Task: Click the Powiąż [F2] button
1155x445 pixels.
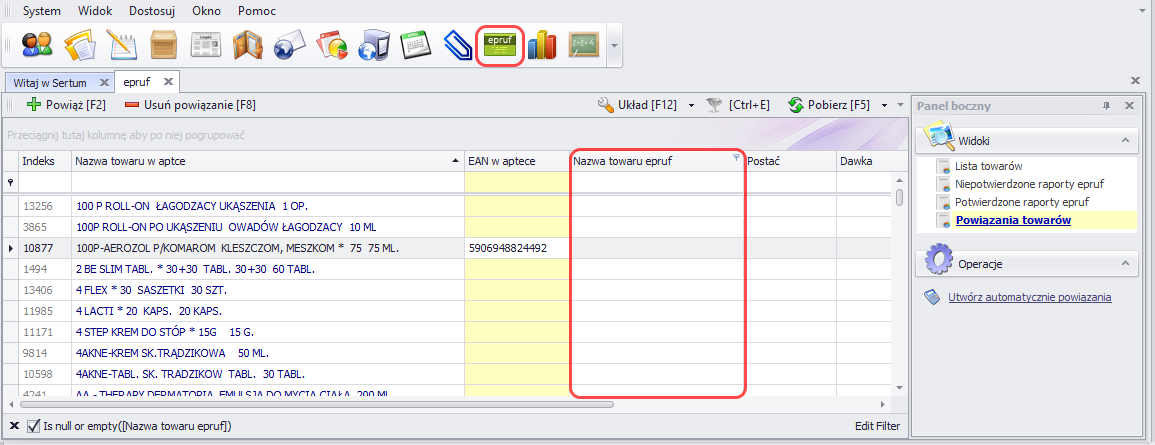Action: (66, 104)
